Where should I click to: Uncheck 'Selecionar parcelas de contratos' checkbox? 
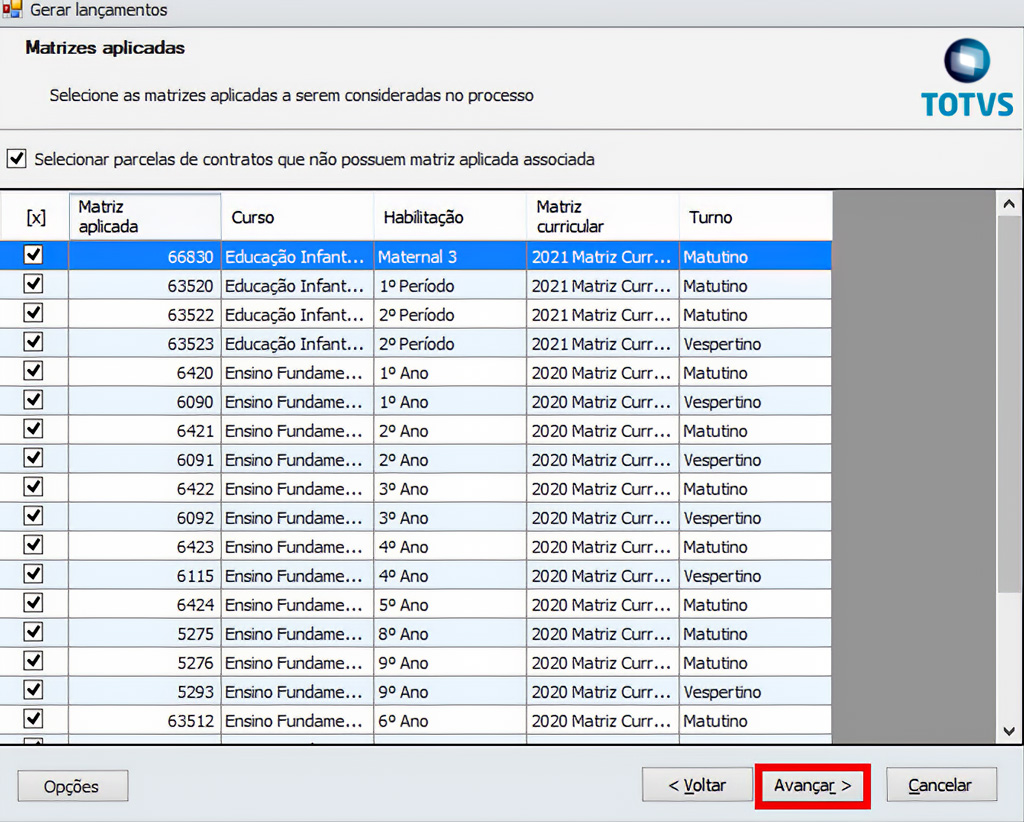pos(17,158)
